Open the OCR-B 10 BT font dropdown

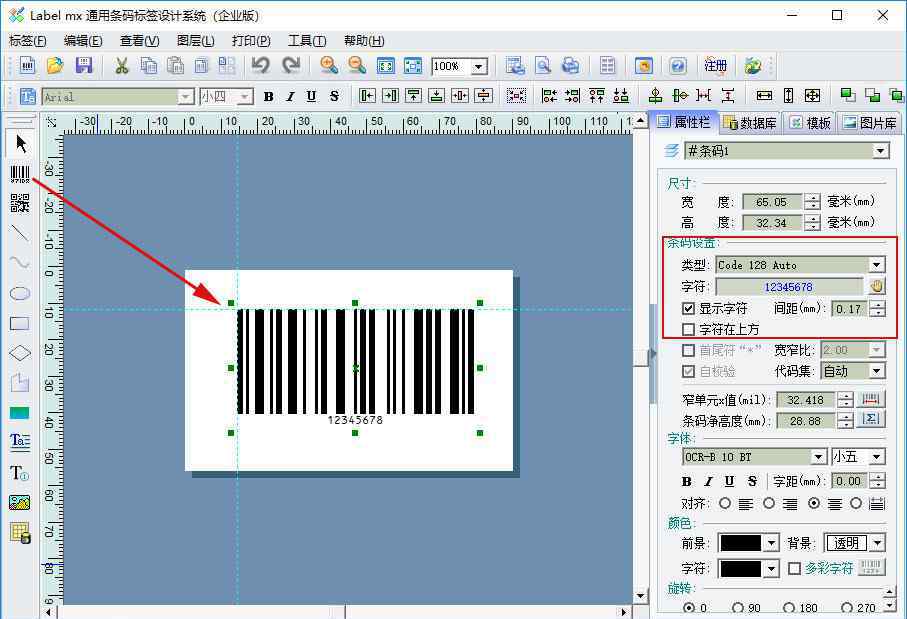pos(818,457)
